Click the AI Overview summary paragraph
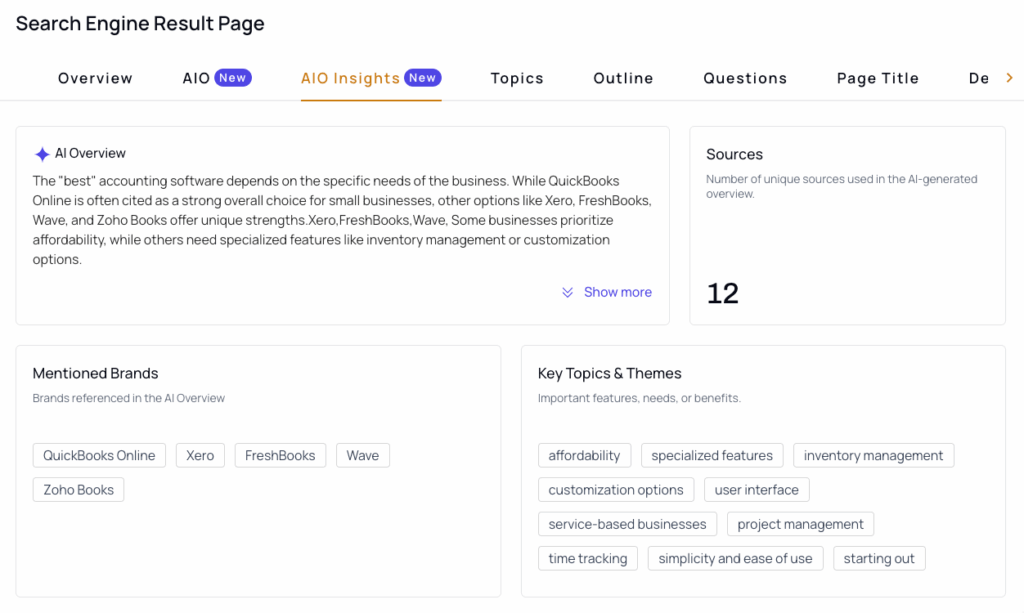This screenshot has width=1024, height=613. tap(342, 220)
